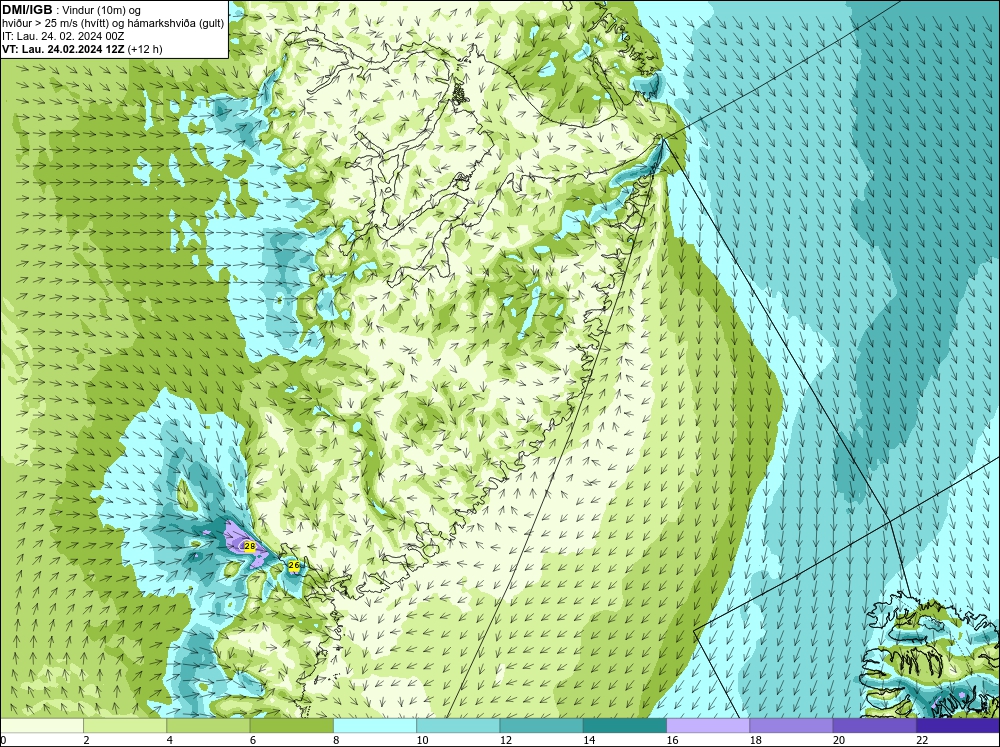Click the yellow 28 gust marker

tap(249, 546)
